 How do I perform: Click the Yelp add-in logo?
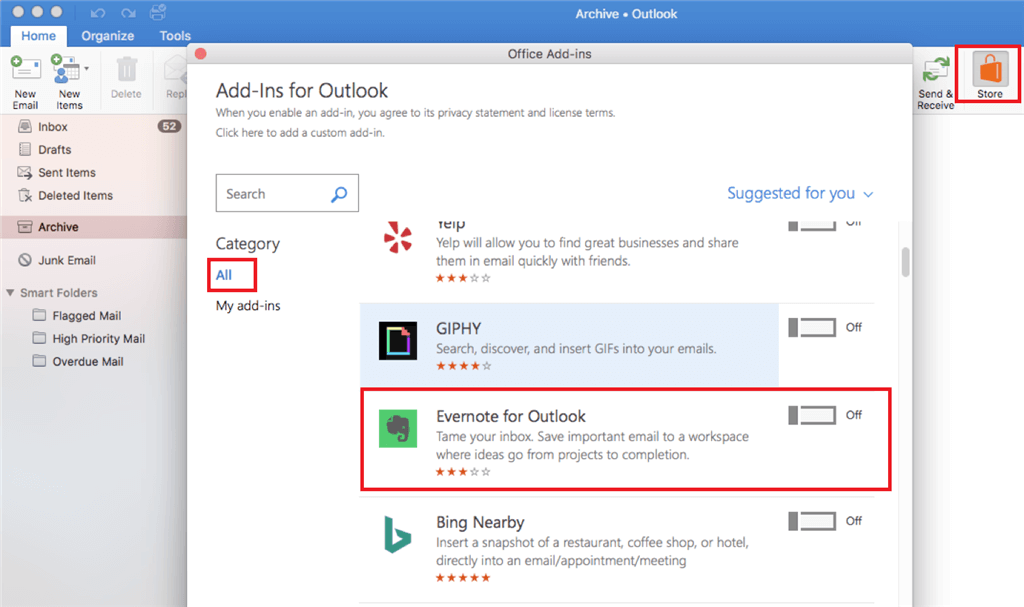pyautogui.click(x=398, y=237)
